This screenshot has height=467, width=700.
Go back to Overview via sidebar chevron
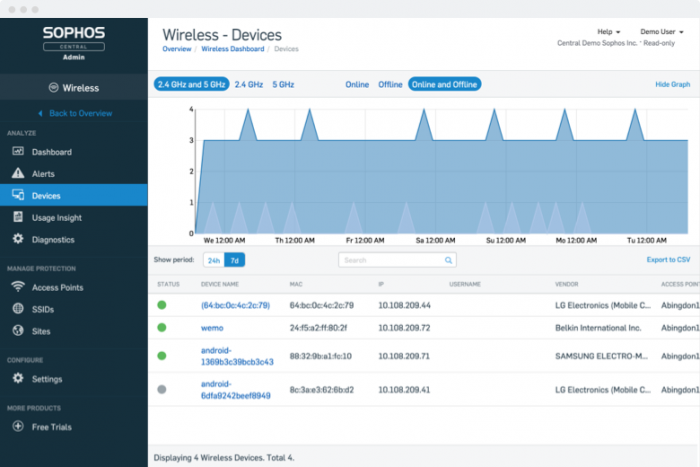[x=41, y=114]
